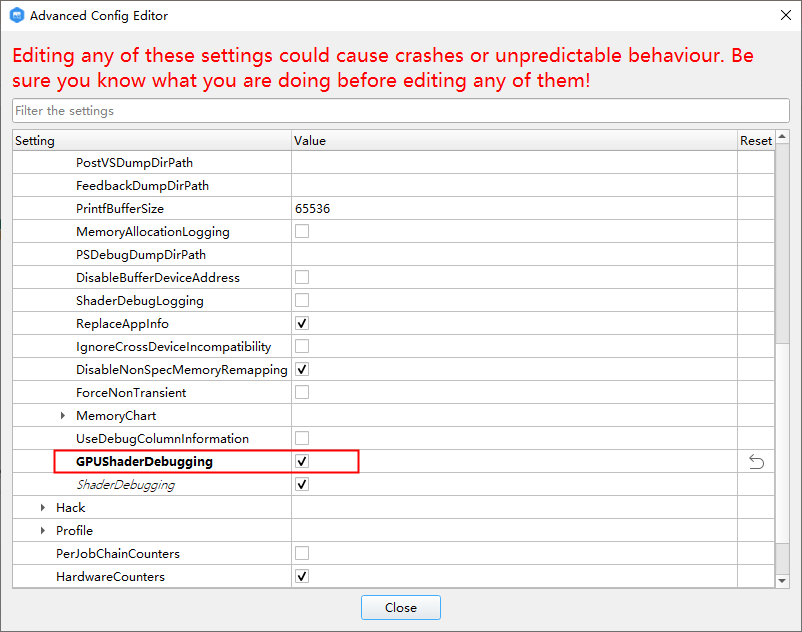The width and height of the screenshot is (802, 632).
Task: Click the reset arrow for GPUShaderDebugging
Action: point(757,461)
